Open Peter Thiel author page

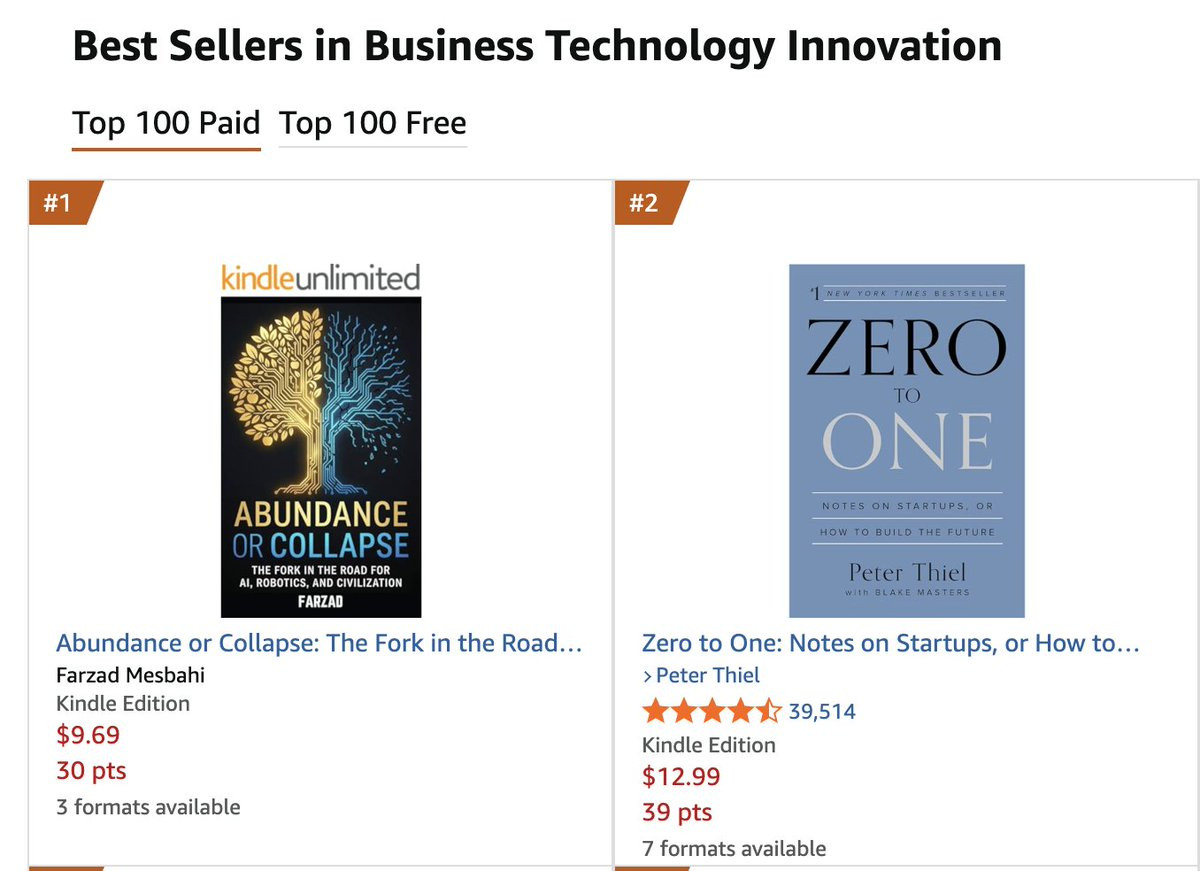pyautogui.click(x=708, y=675)
